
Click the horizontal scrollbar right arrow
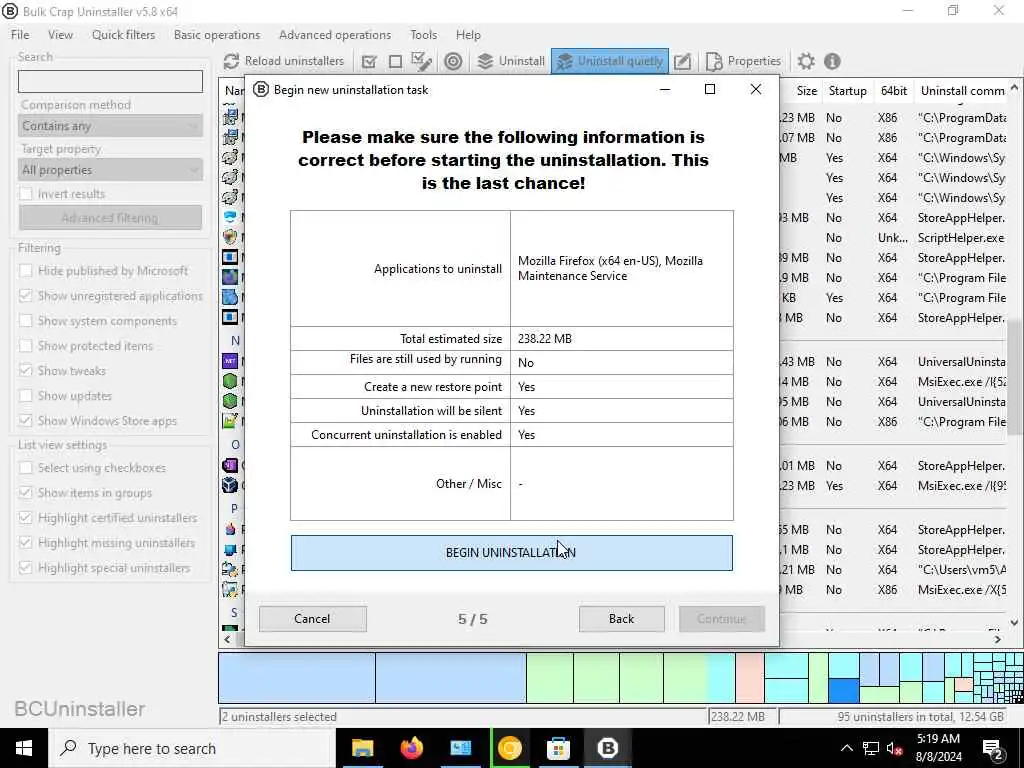(x=997, y=639)
